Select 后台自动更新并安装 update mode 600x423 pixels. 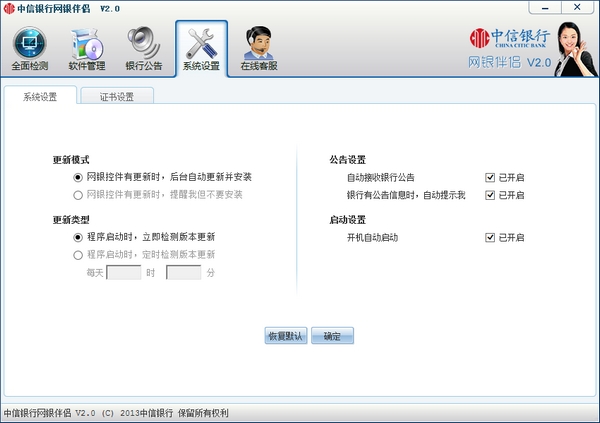[x=78, y=177]
